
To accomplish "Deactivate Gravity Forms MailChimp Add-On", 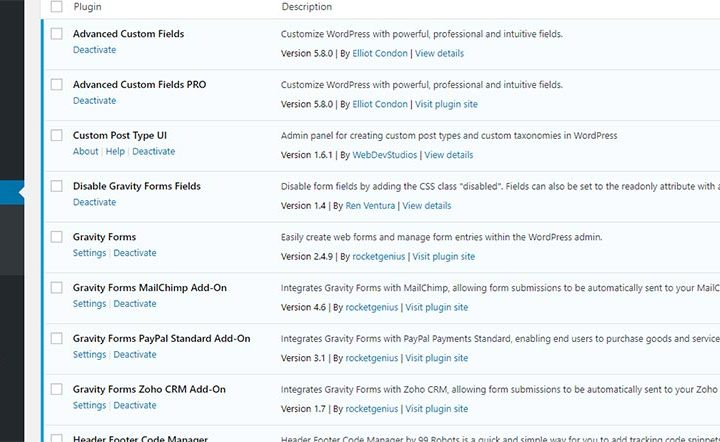I will click(x=135, y=304).
